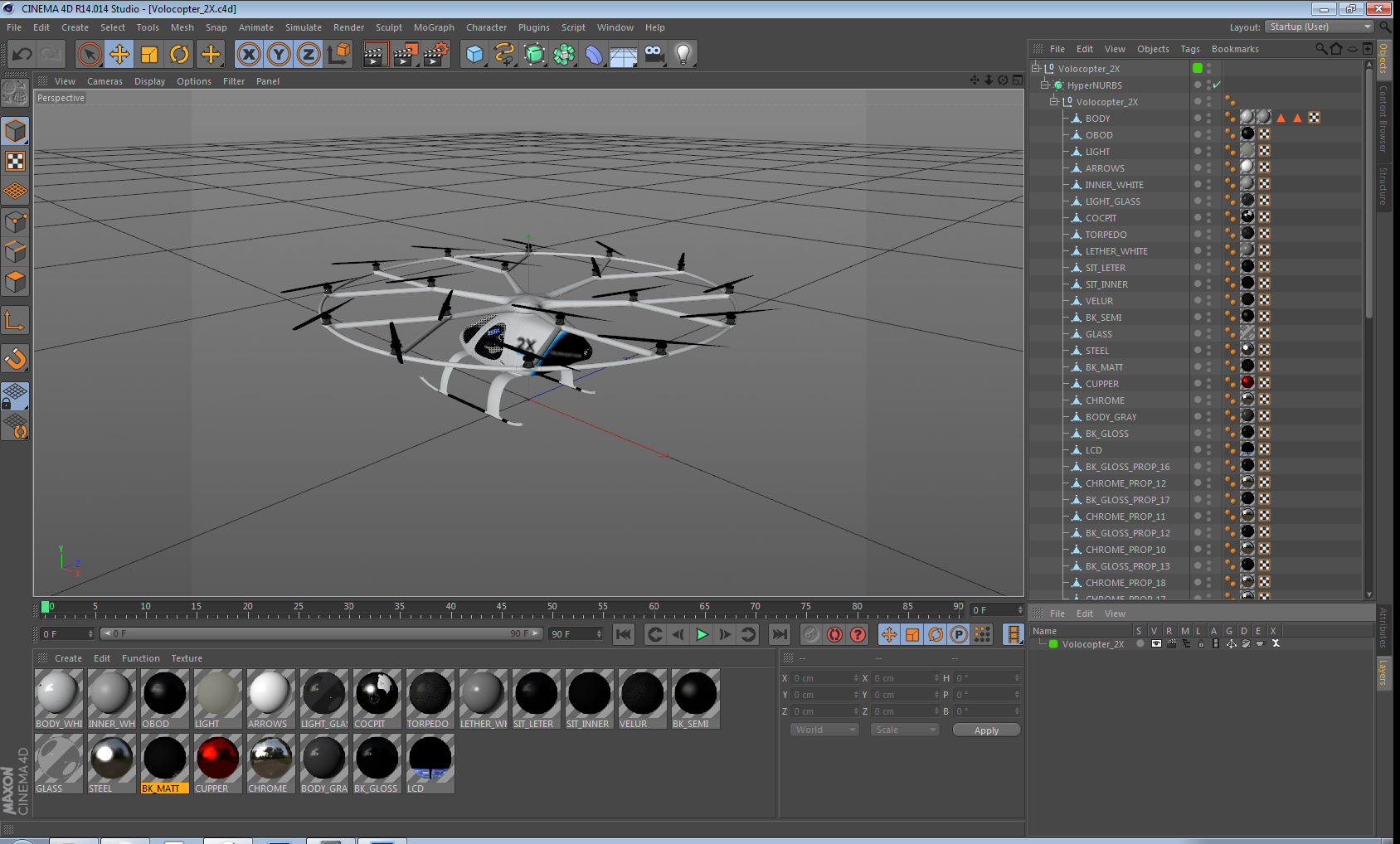Open material manager Function menu
1400x844 pixels.
click(141, 658)
